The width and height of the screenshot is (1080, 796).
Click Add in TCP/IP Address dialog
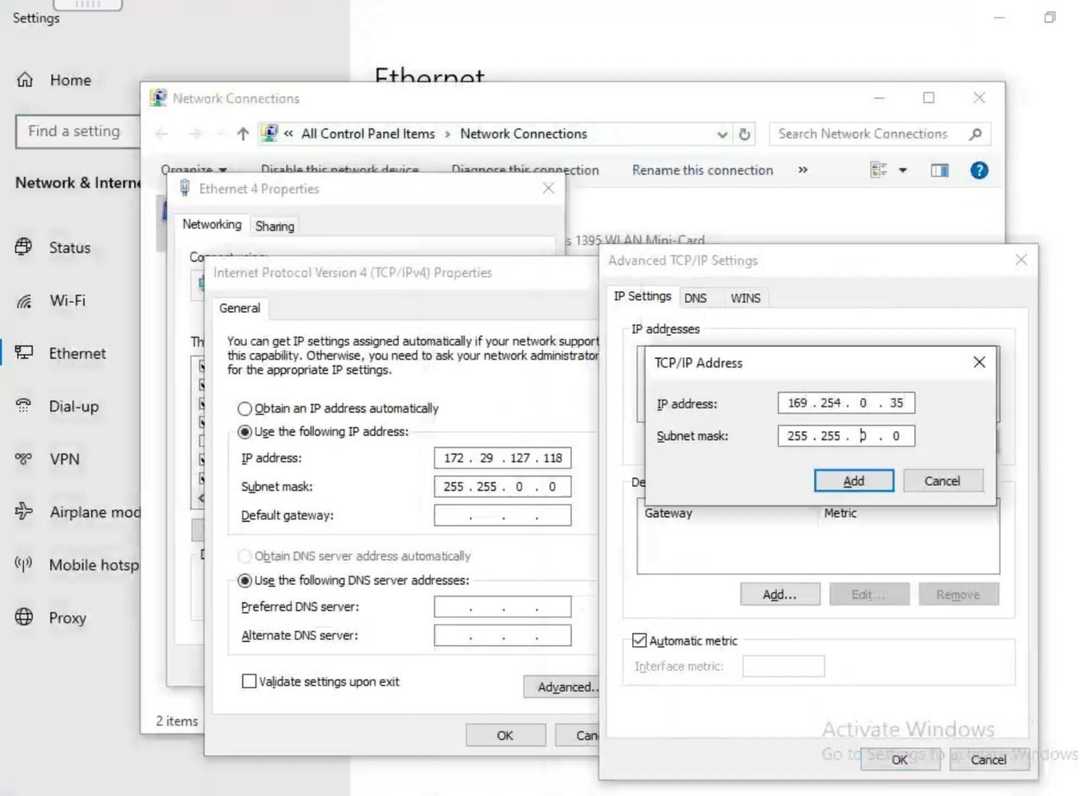click(x=853, y=481)
